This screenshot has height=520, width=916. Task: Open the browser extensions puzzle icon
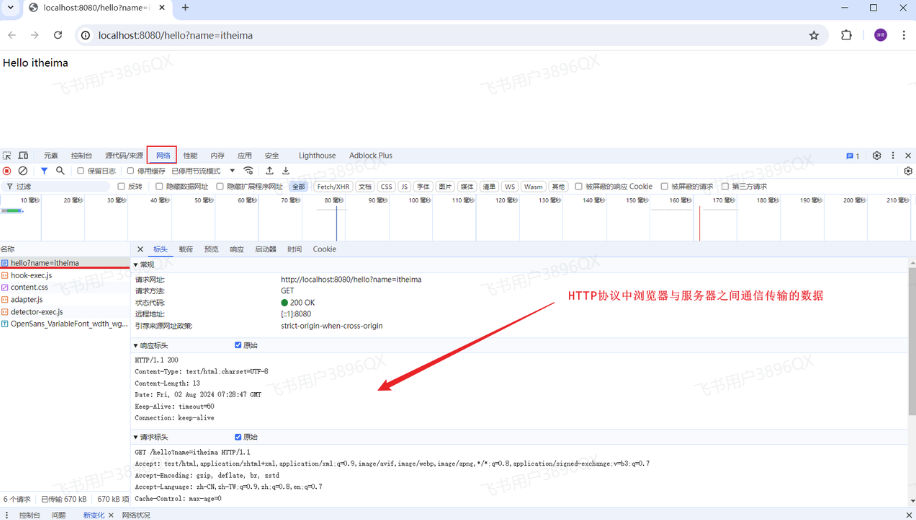846,35
